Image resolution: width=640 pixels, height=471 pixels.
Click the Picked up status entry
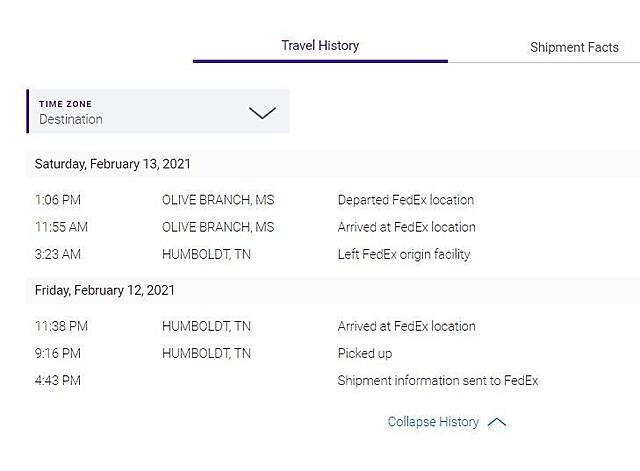(365, 353)
